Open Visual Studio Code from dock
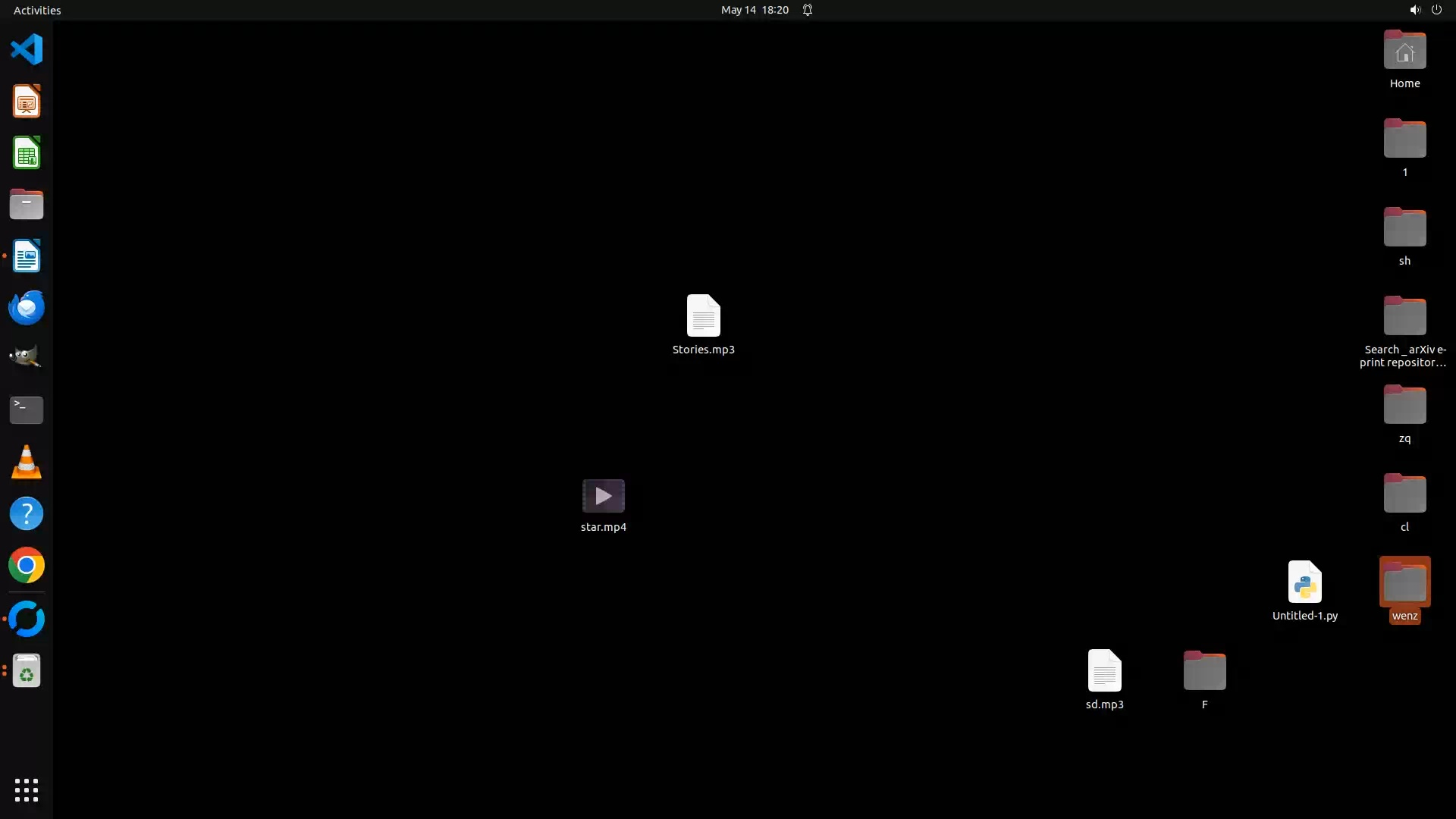The image size is (1456, 819). [x=27, y=50]
